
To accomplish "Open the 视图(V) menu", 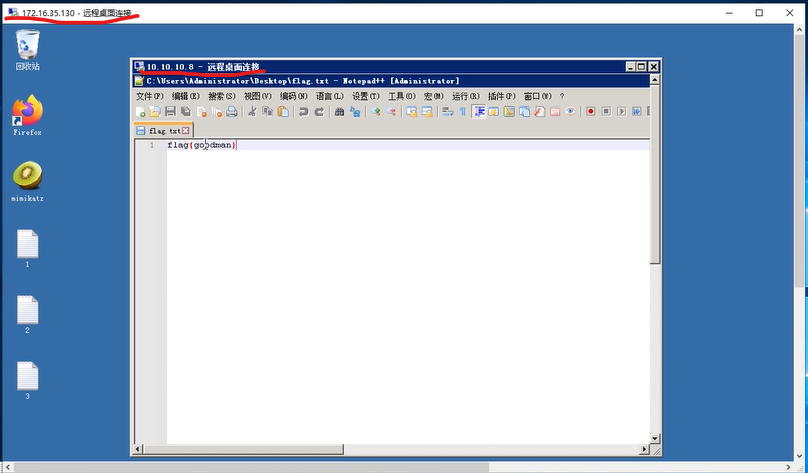I will coord(258,96).
